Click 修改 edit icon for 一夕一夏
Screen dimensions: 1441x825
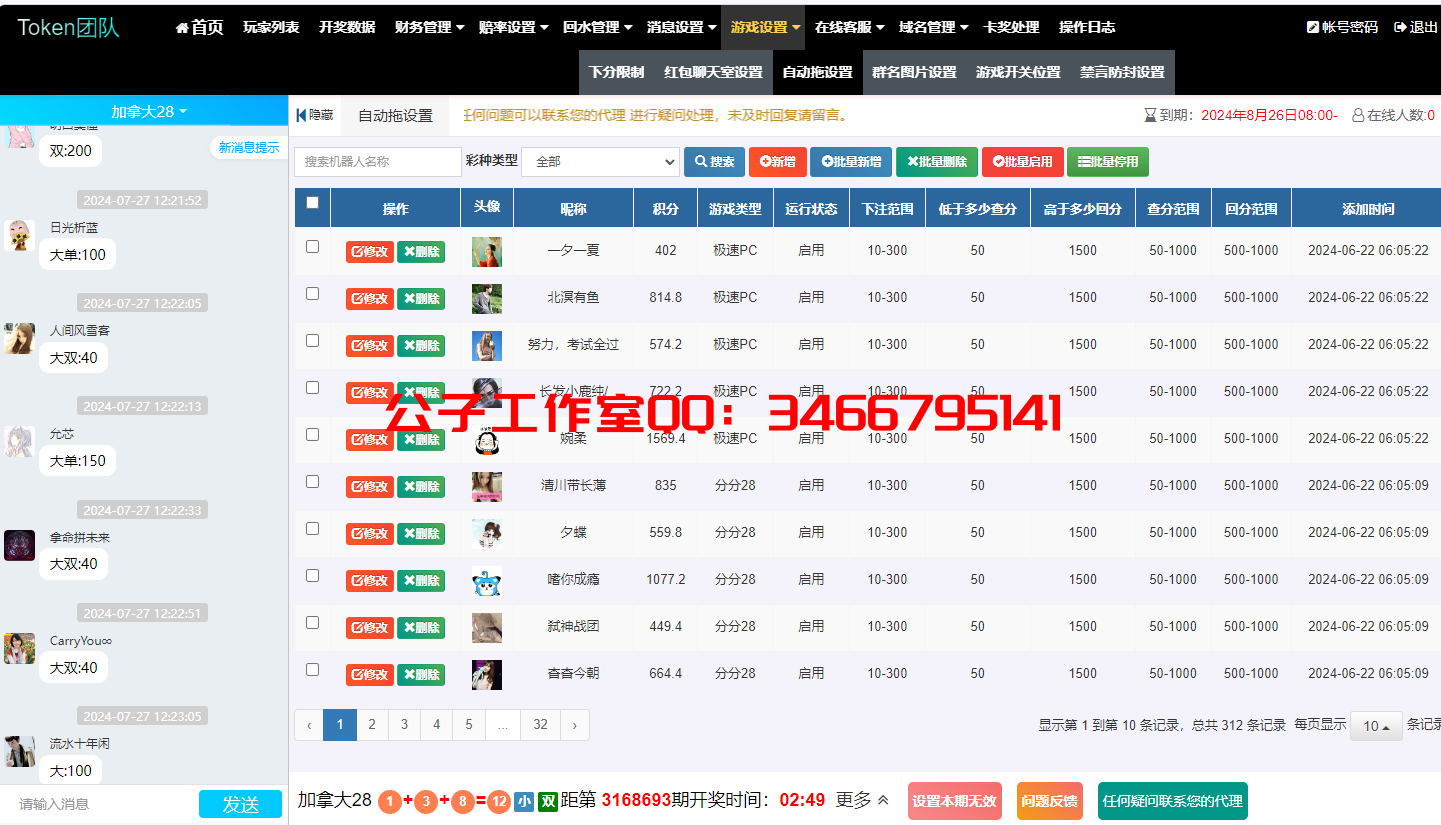[x=370, y=252]
